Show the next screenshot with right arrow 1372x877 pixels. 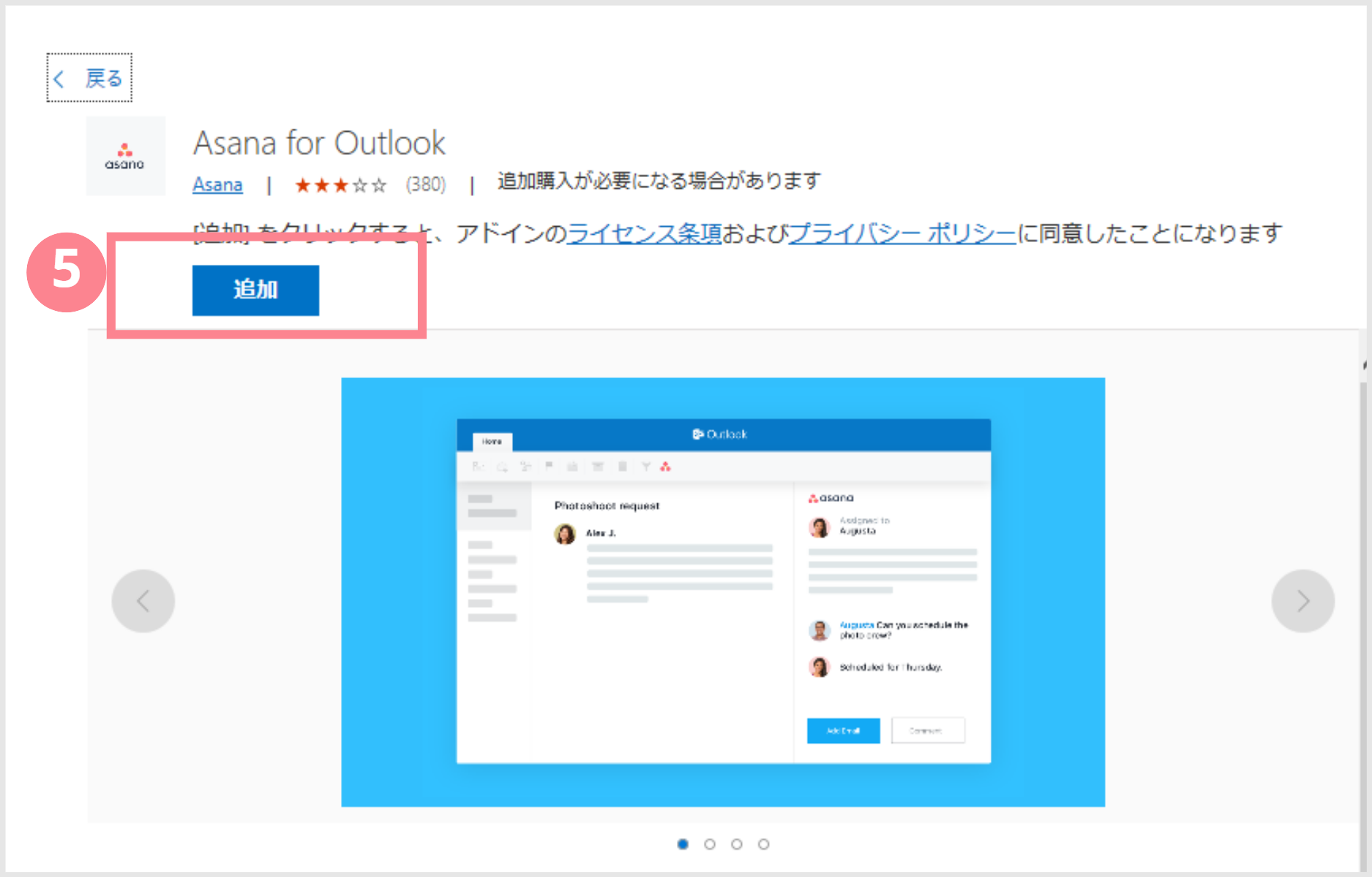(1303, 601)
